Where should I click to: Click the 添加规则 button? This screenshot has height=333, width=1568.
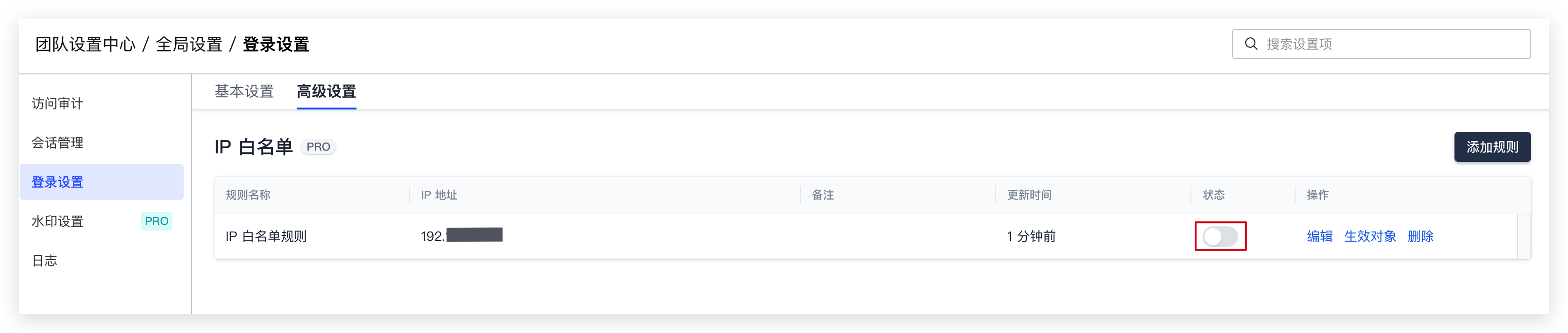pos(1492,147)
